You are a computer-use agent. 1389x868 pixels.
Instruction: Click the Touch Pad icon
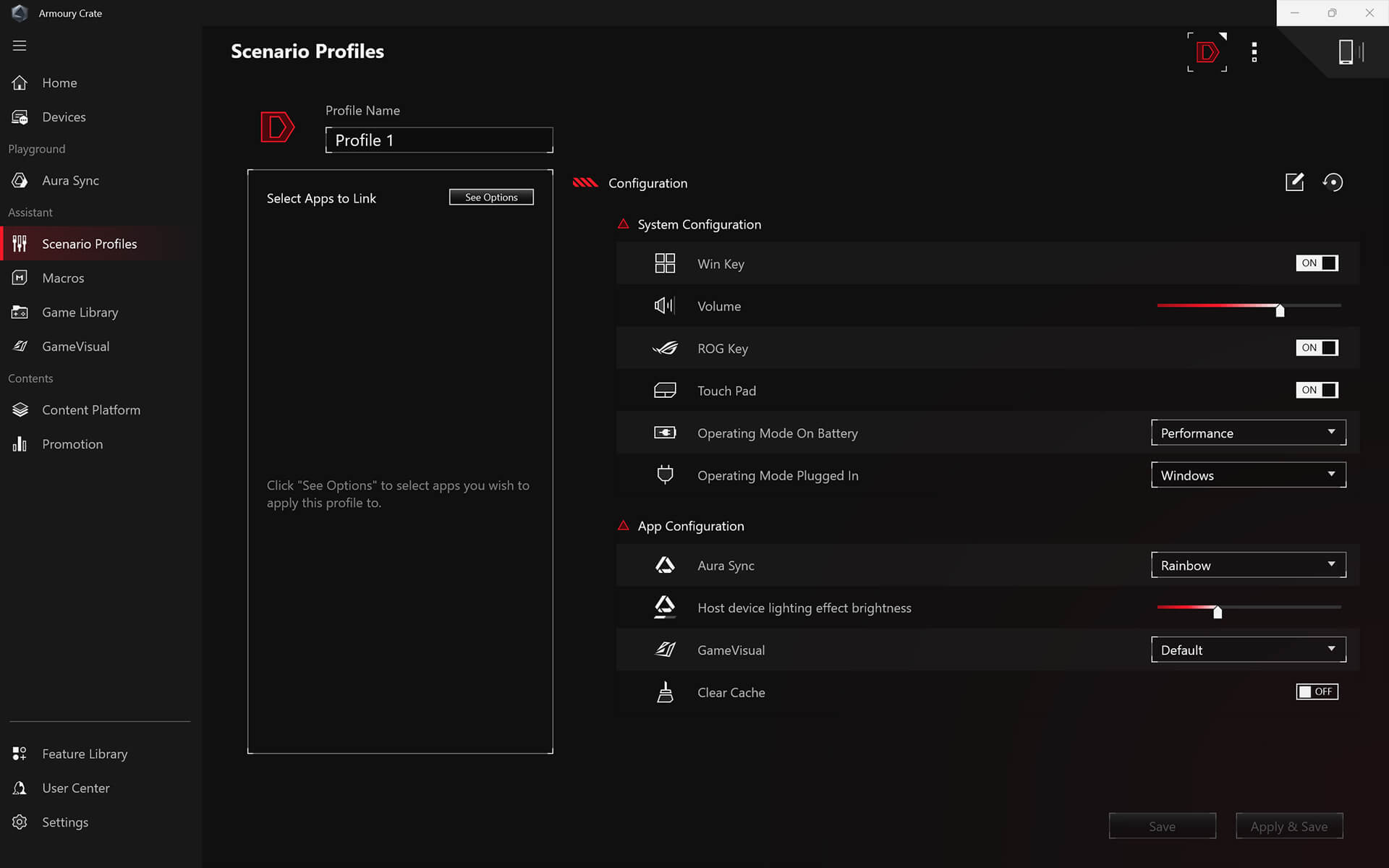coord(665,391)
